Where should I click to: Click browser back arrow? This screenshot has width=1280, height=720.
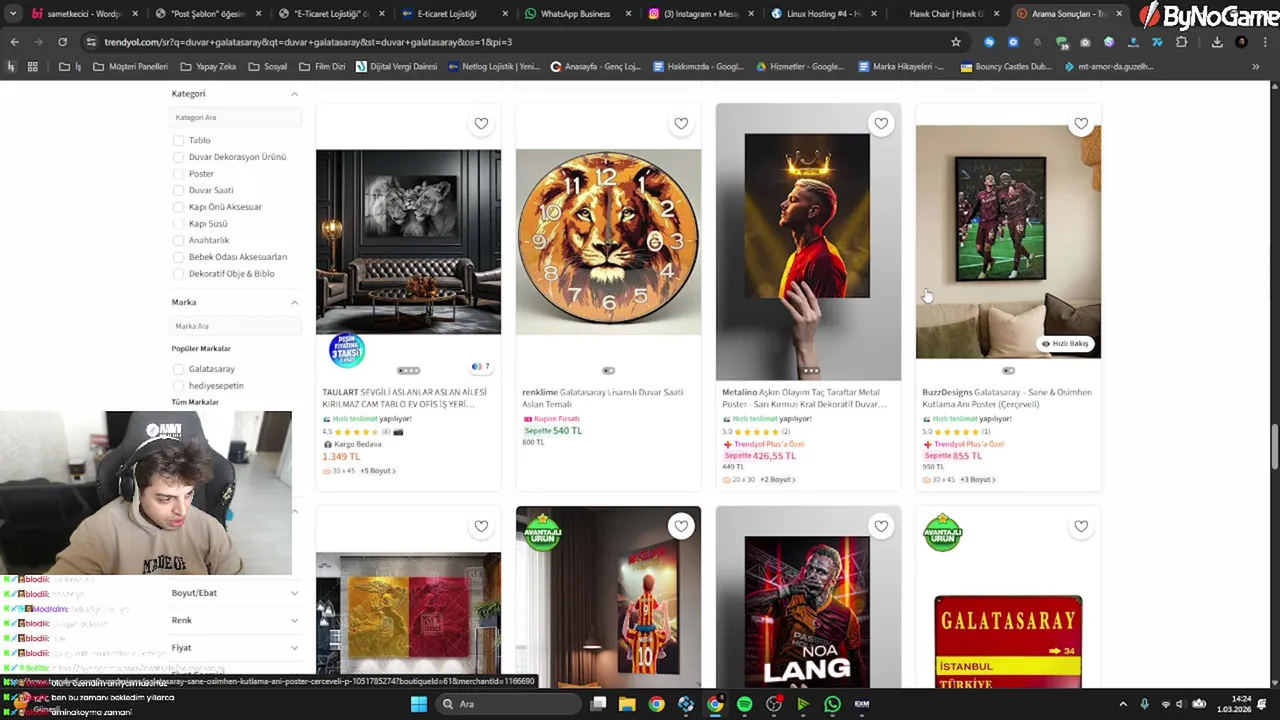(x=14, y=42)
